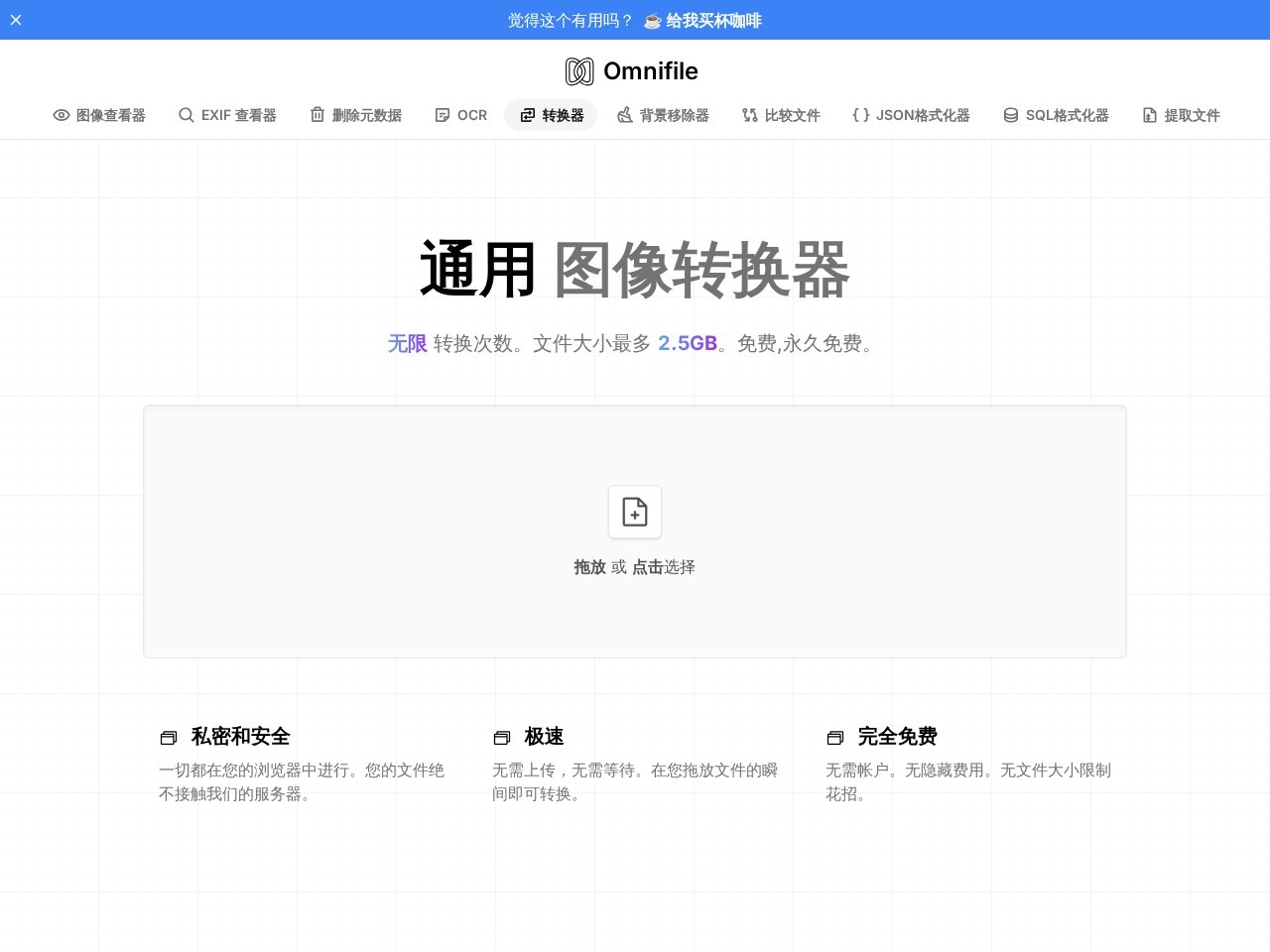This screenshot has width=1270, height=952.
Task: Open SQL格式化器 tab
Action: (x=1056, y=115)
